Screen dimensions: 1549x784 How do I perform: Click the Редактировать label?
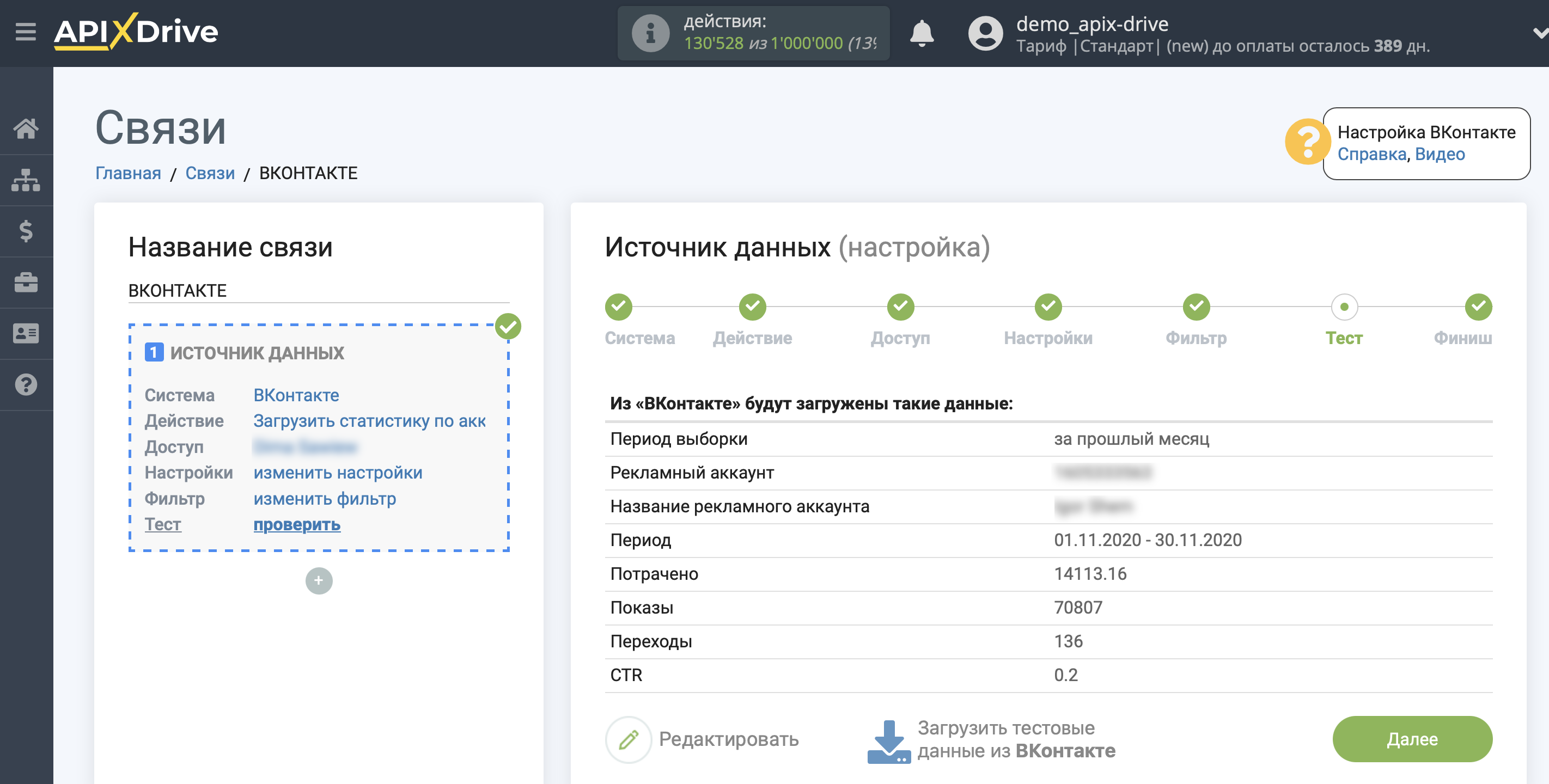[x=729, y=739]
